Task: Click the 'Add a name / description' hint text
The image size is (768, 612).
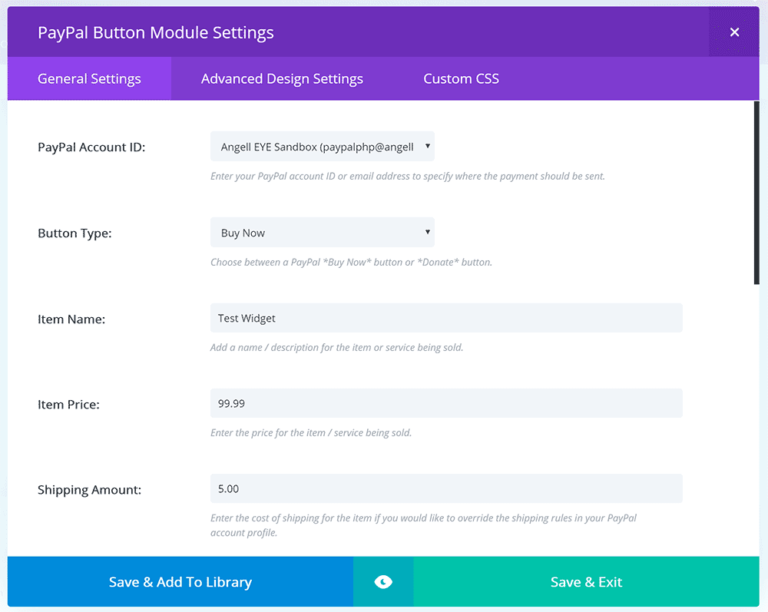Action: click(x=336, y=348)
